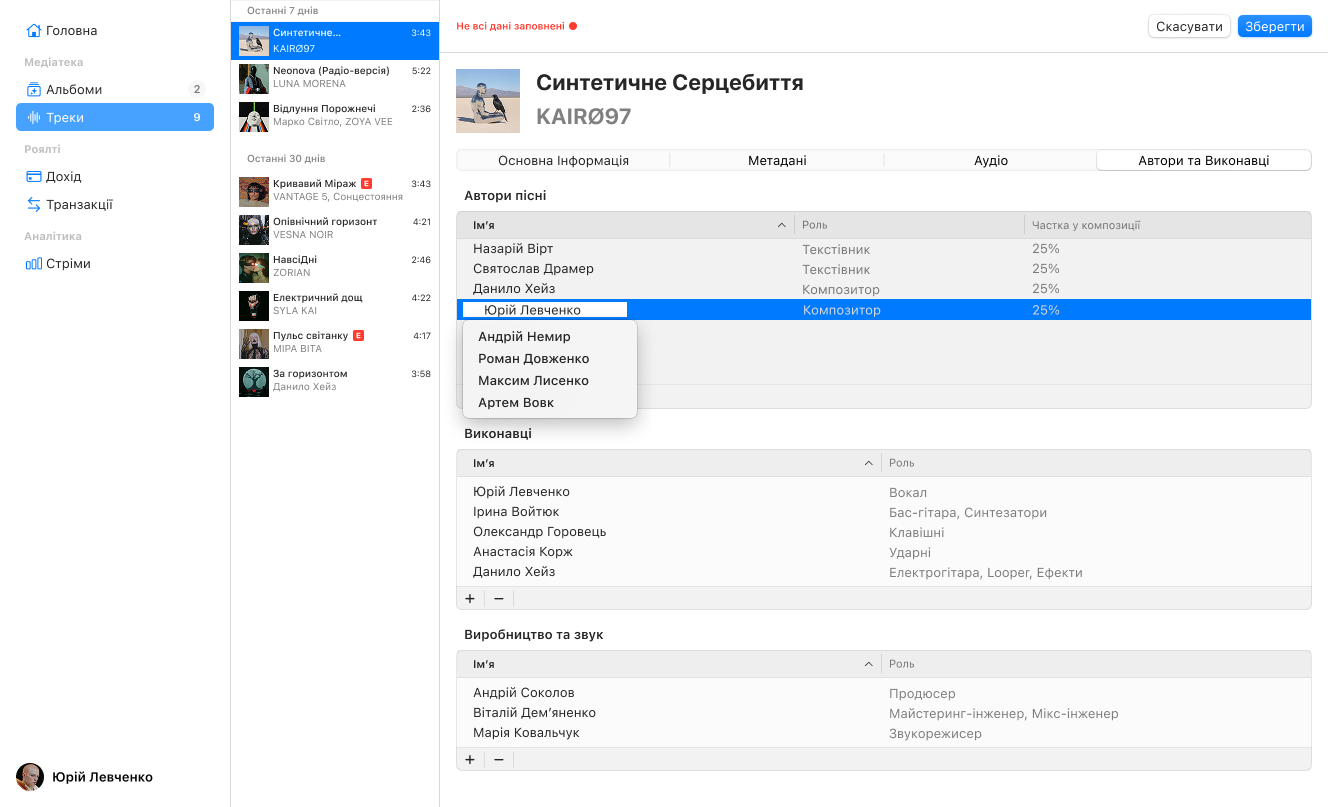This screenshot has width=1328, height=807.
Task: Pick Максим Лисенко in the autocomplete list
Action: [533, 381]
